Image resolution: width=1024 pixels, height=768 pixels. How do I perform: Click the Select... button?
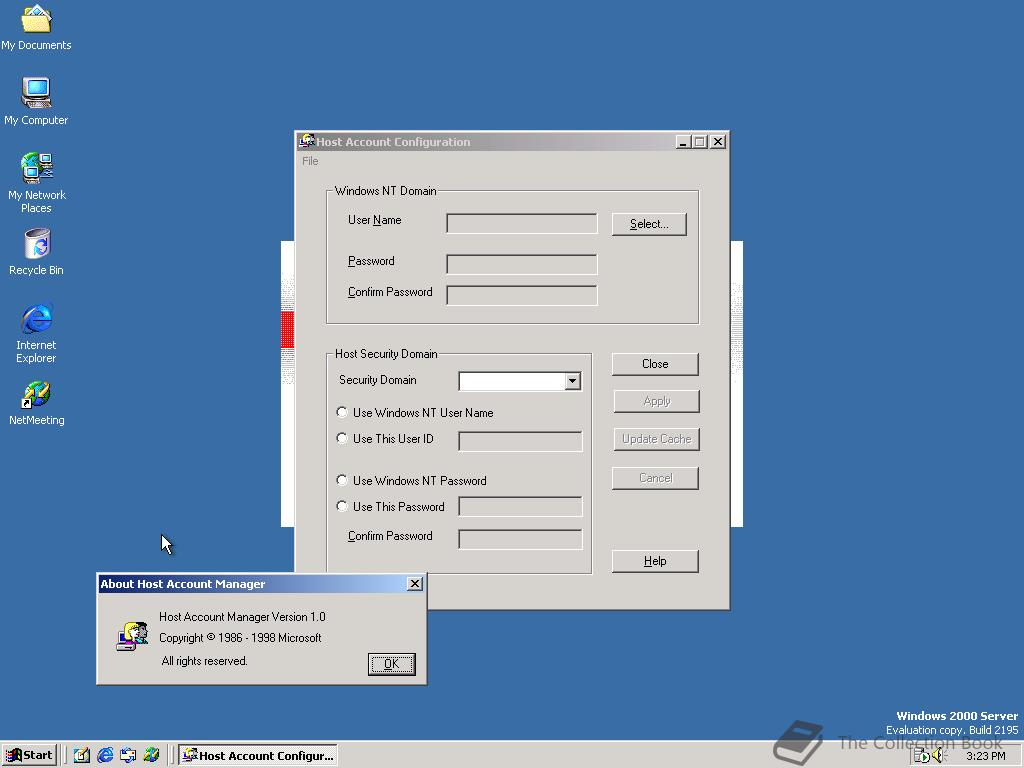649,224
